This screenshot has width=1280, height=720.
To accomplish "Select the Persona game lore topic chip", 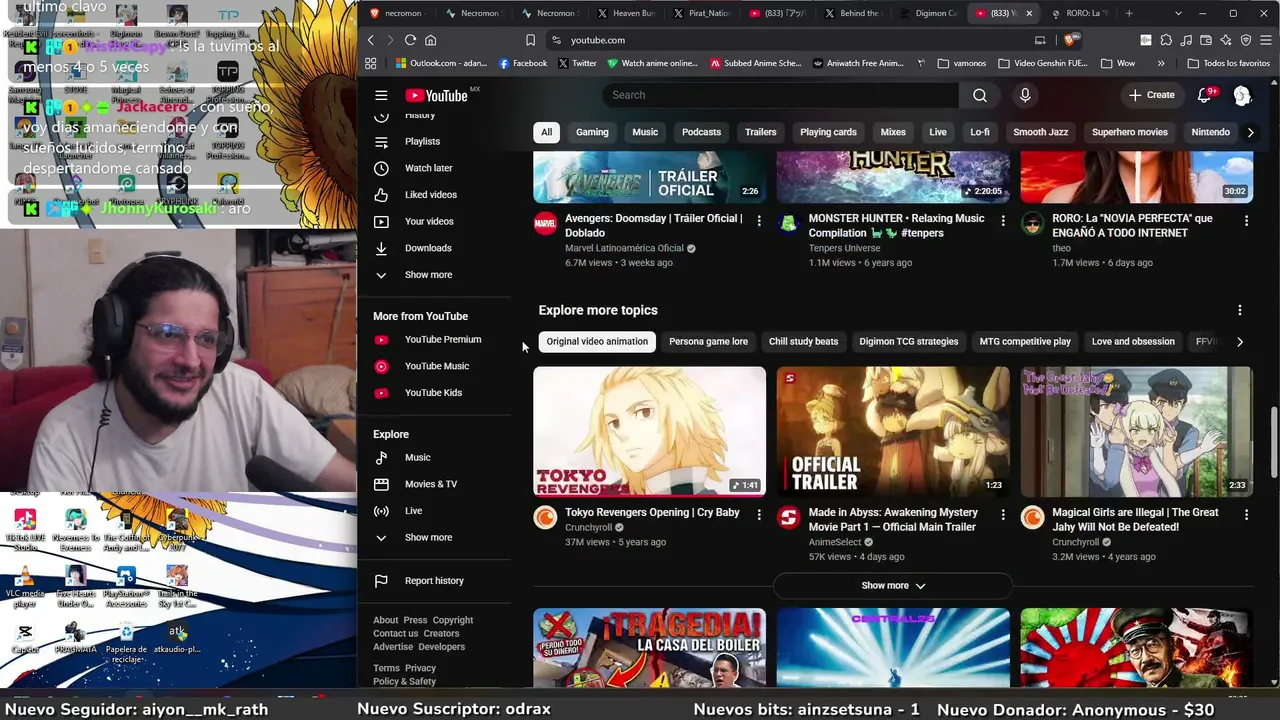I will click(x=708, y=342).
